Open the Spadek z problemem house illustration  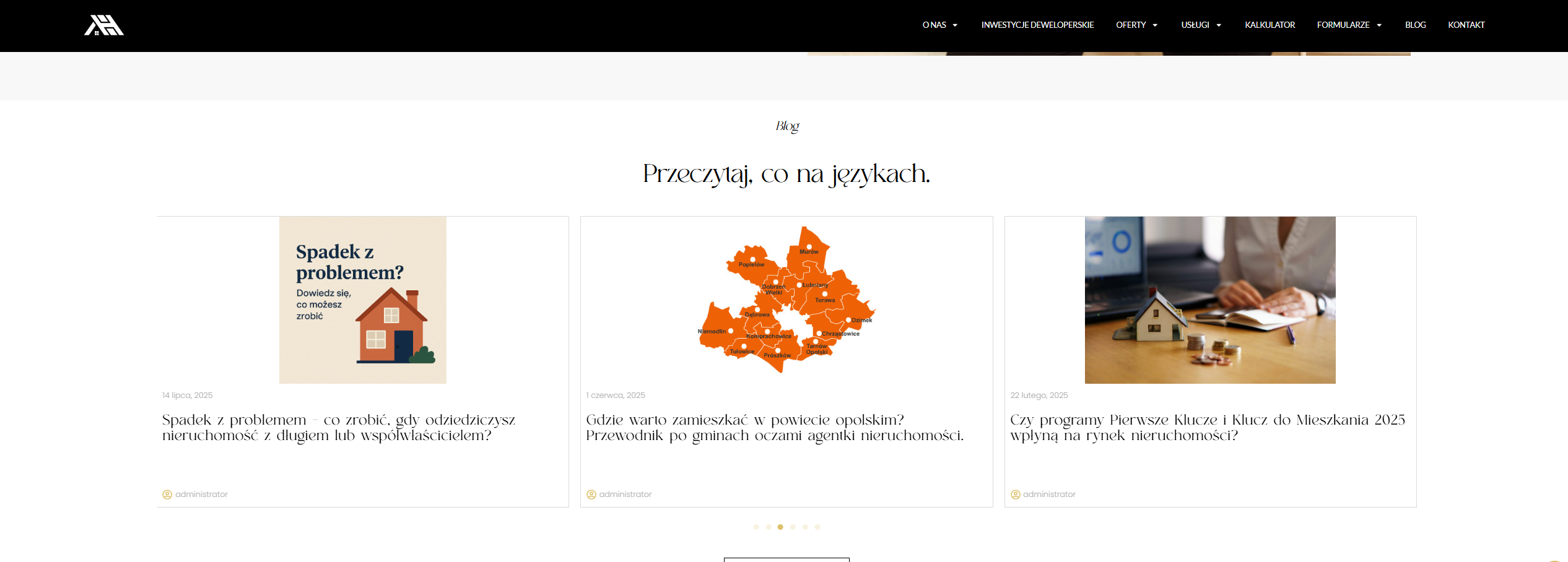coord(363,300)
